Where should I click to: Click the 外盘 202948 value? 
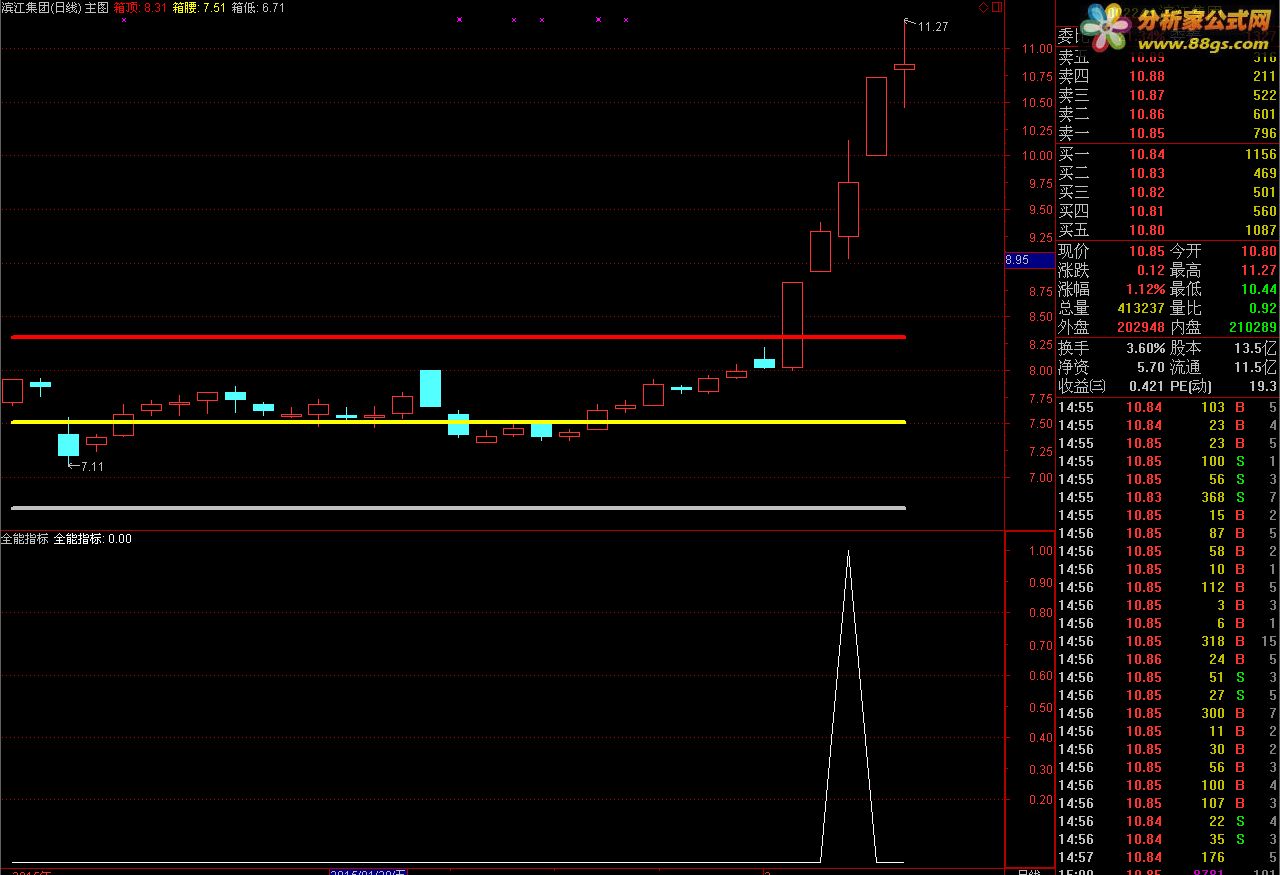1141,327
